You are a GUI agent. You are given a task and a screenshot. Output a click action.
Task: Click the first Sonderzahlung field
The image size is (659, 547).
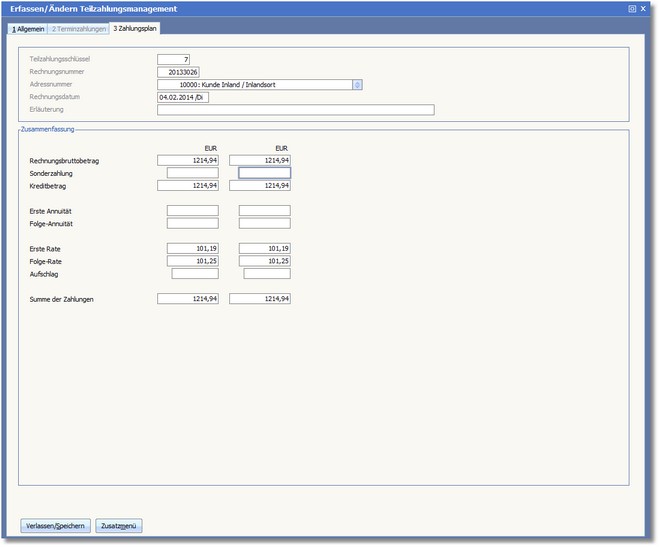[x=192, y=173]
